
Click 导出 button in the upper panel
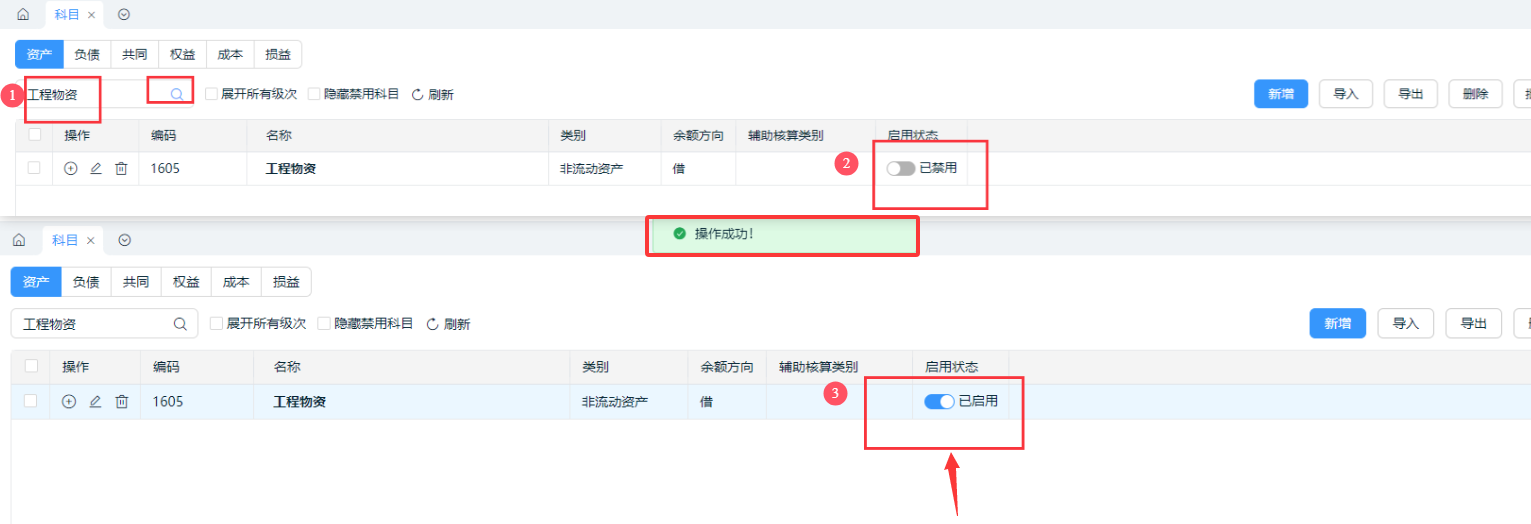click(x=1410, y=94)
